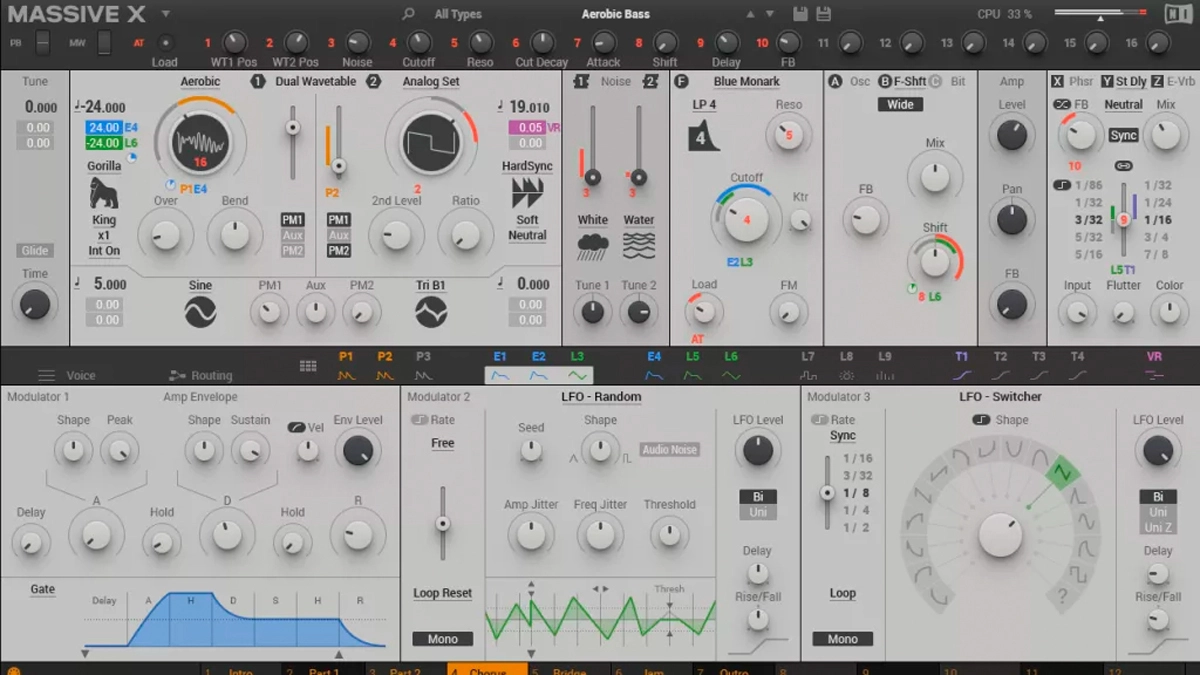Click the Modulator 2 rate vertical slider

pyautogui.click(x=442, y=523)
